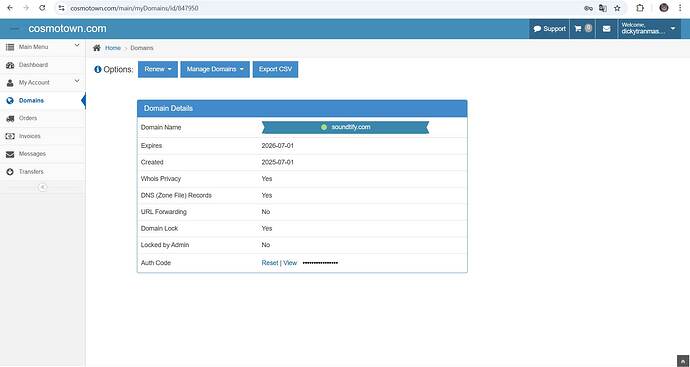Open the Manage Domains dropdown
The image size is (690, 367).
[x=215, y=69]
